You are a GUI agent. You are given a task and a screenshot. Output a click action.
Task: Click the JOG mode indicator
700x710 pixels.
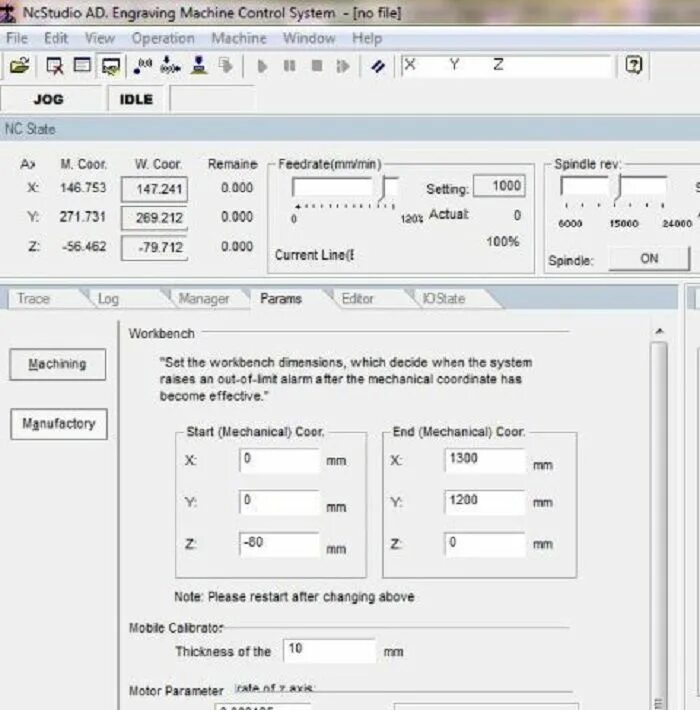[x=49, y=99]
